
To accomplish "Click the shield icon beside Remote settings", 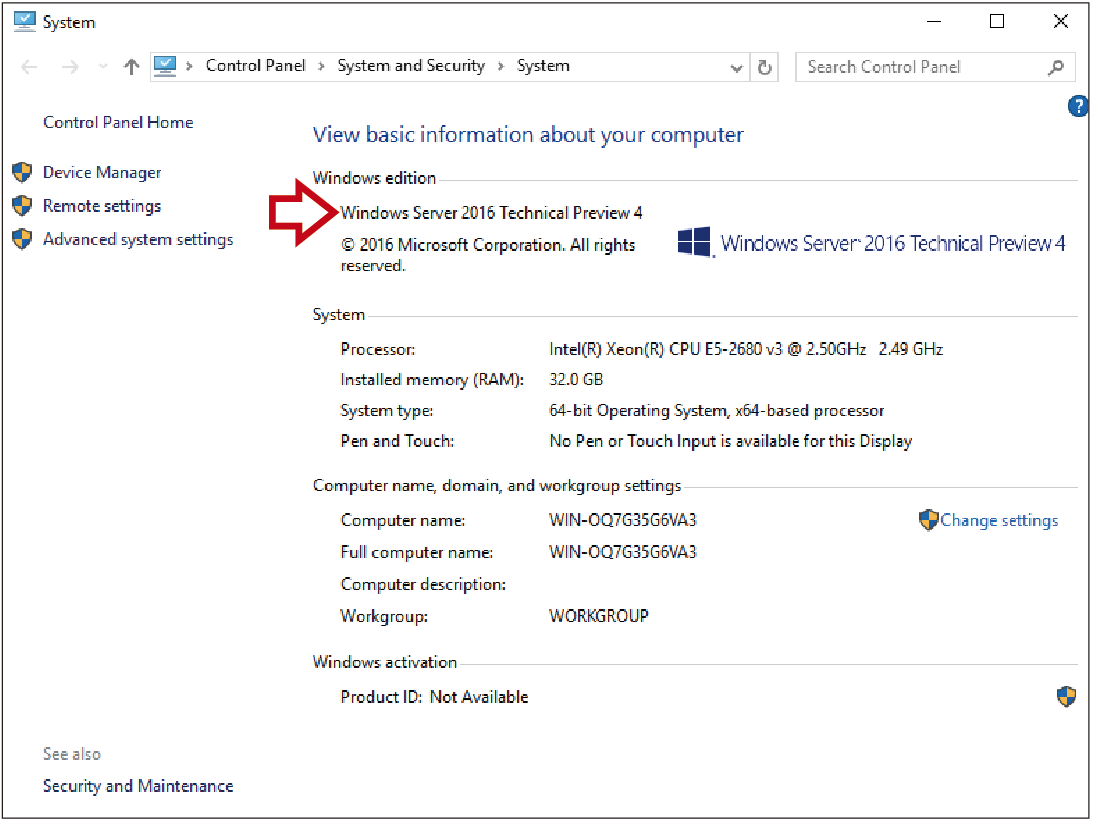I will tap(22, 205).
